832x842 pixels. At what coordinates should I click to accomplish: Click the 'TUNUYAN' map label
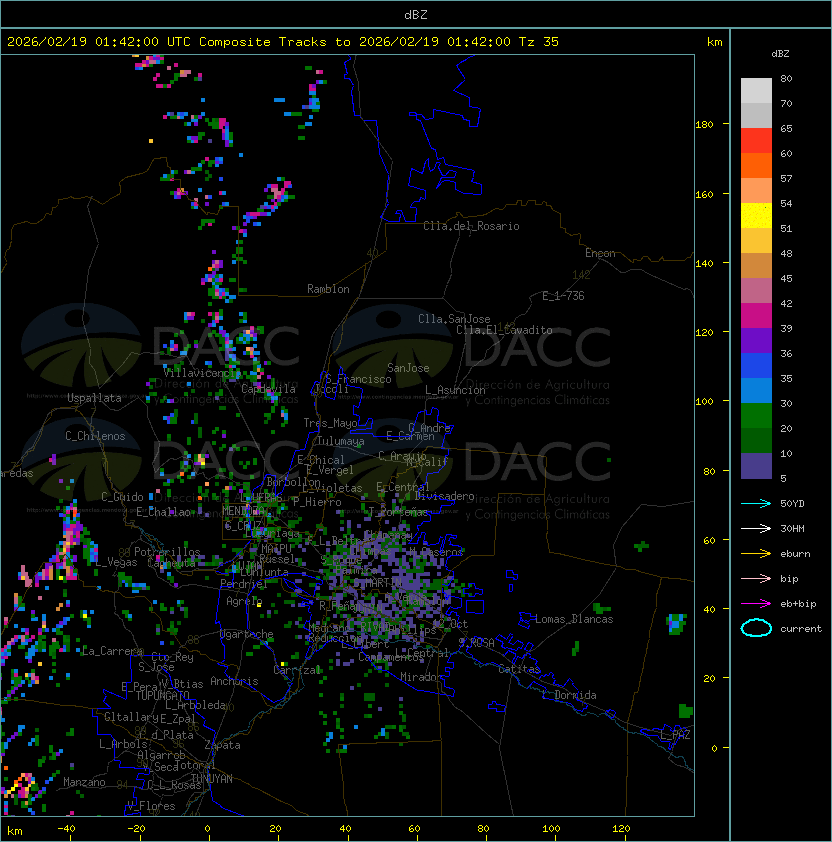point(212,779)
